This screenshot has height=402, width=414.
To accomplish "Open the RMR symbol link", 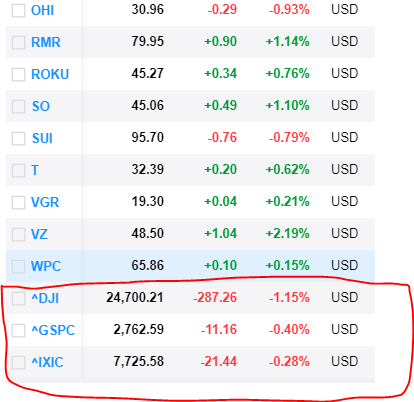I will 46,42.
